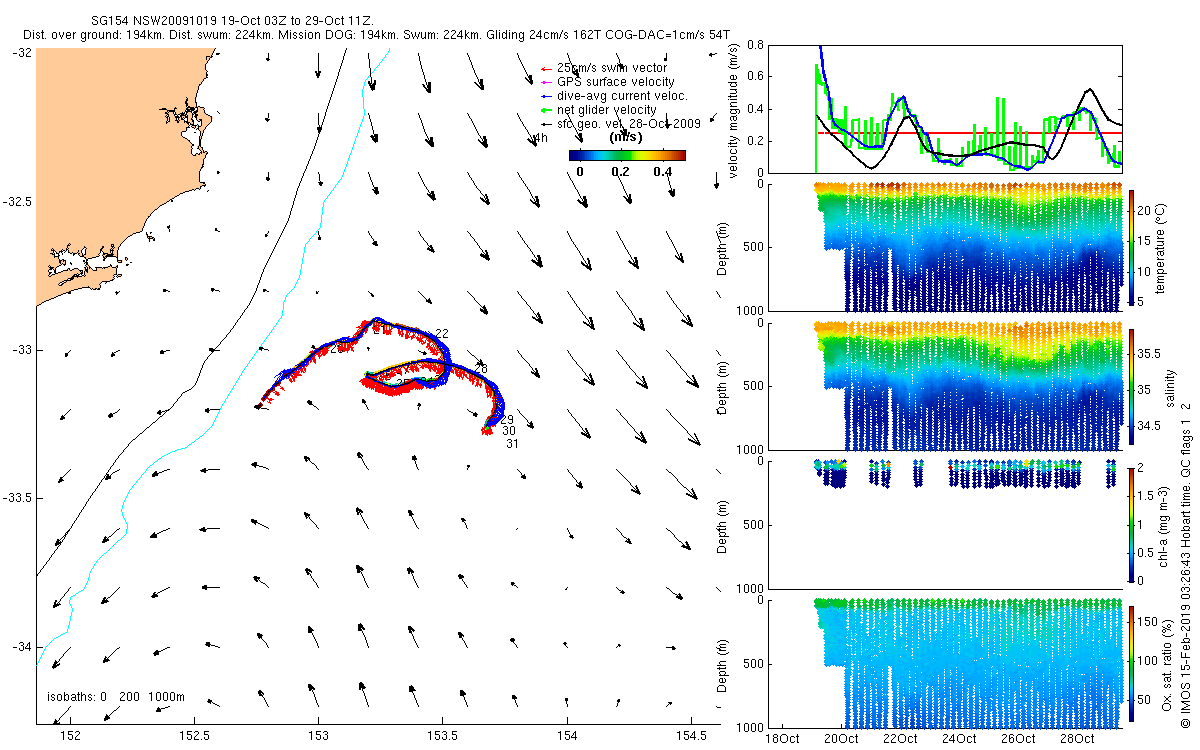Click the 'chl-a (mg m-3)' color bar label

pos(1165,526)
